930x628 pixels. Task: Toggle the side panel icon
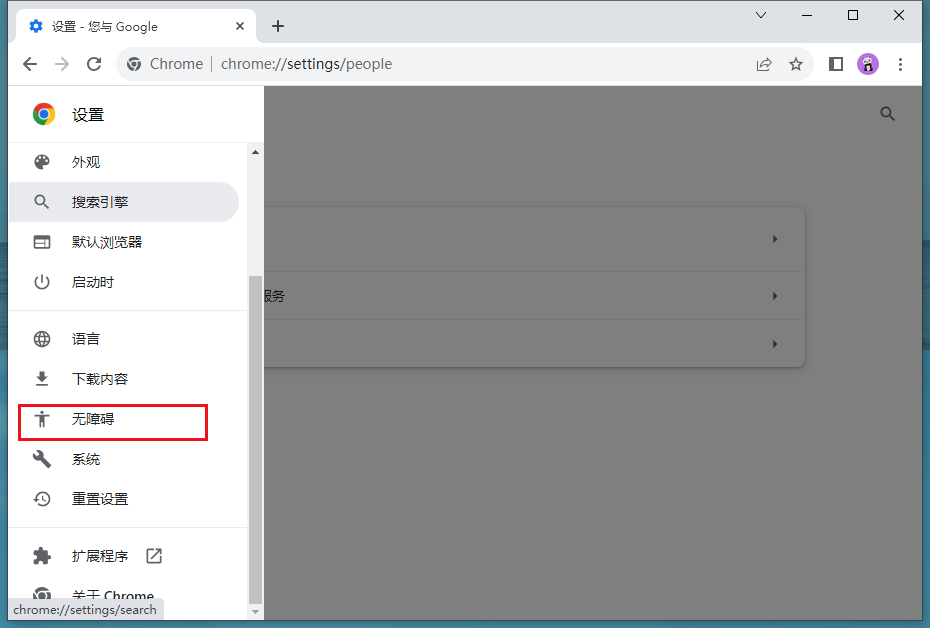(836, 64)
